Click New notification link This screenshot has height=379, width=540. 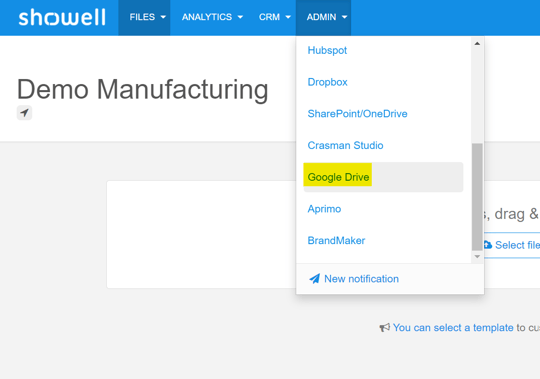point(361,279)
